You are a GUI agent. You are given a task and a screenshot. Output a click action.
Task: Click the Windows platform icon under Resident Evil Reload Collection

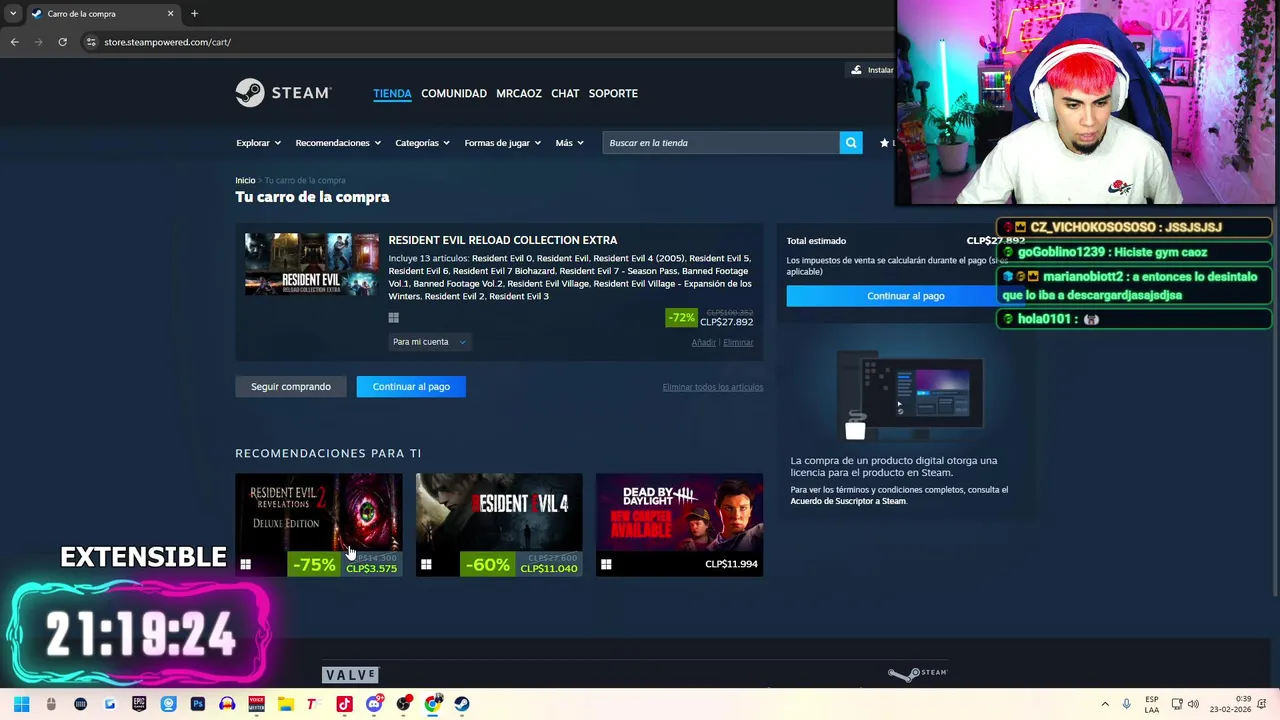tap(393, 318)
